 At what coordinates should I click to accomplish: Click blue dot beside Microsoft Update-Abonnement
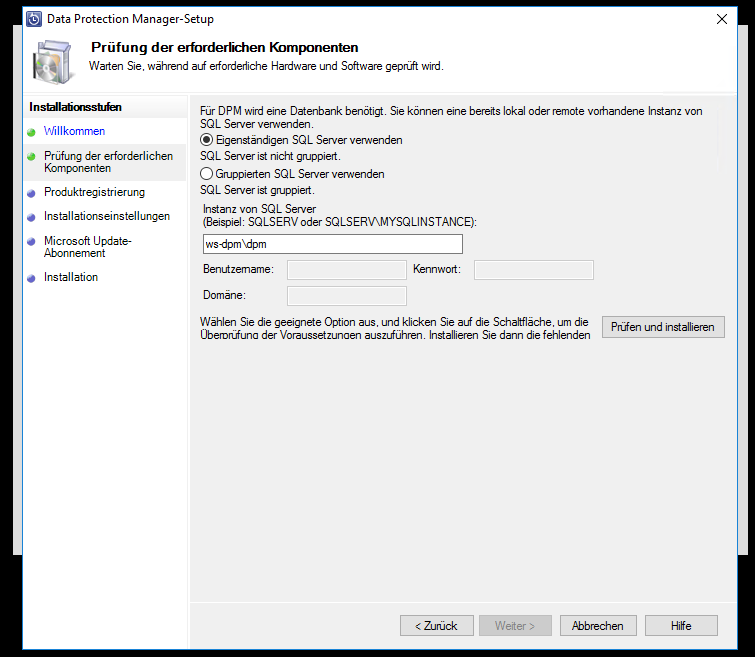pos(31,241)
